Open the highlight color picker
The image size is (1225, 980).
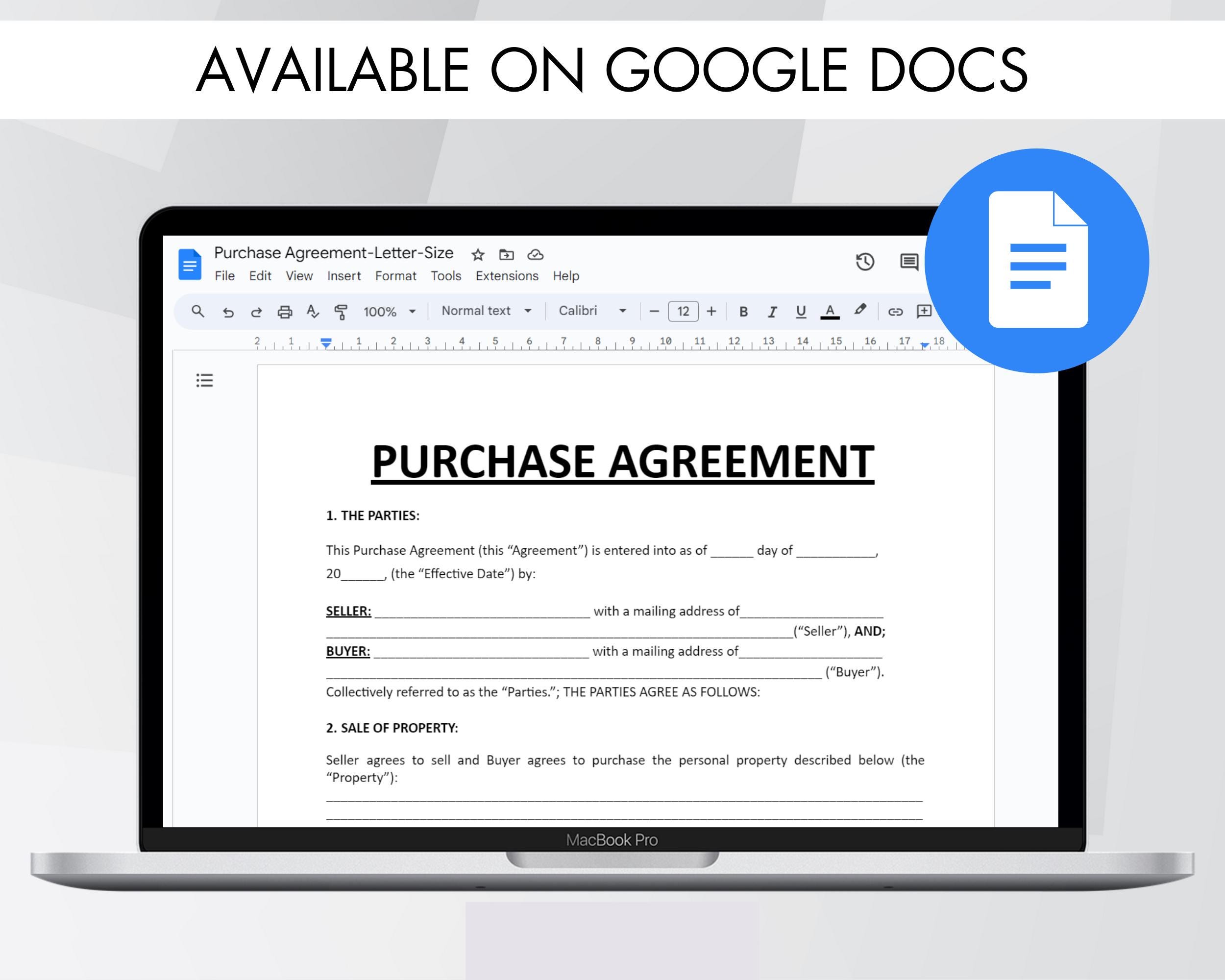pos(860,310)
